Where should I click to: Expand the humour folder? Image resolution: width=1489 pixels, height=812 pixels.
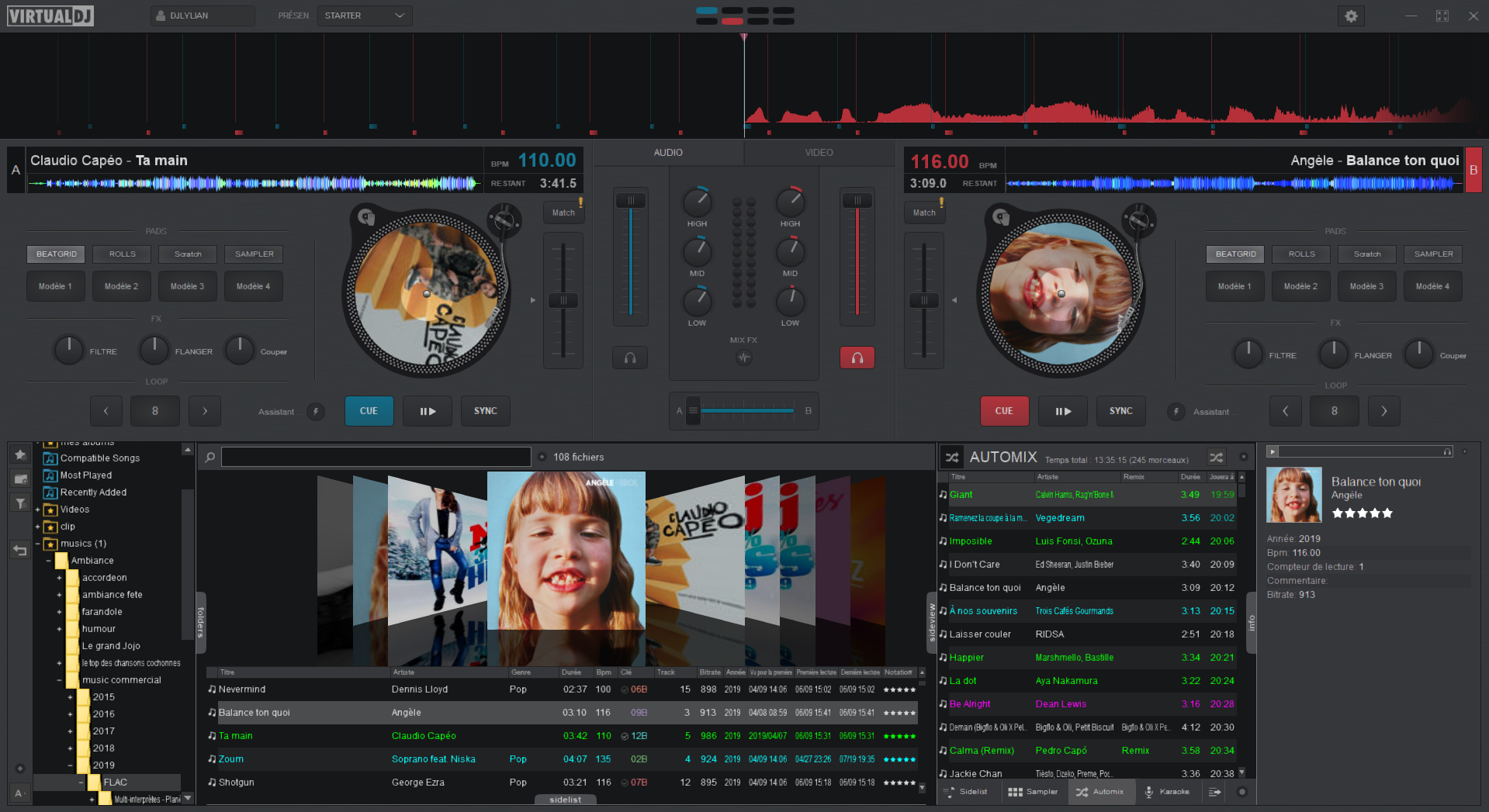tap(59, 629)
